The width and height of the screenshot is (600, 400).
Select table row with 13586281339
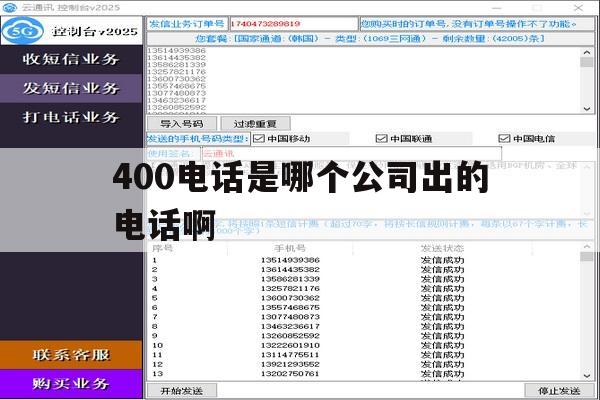pos(364,279)
